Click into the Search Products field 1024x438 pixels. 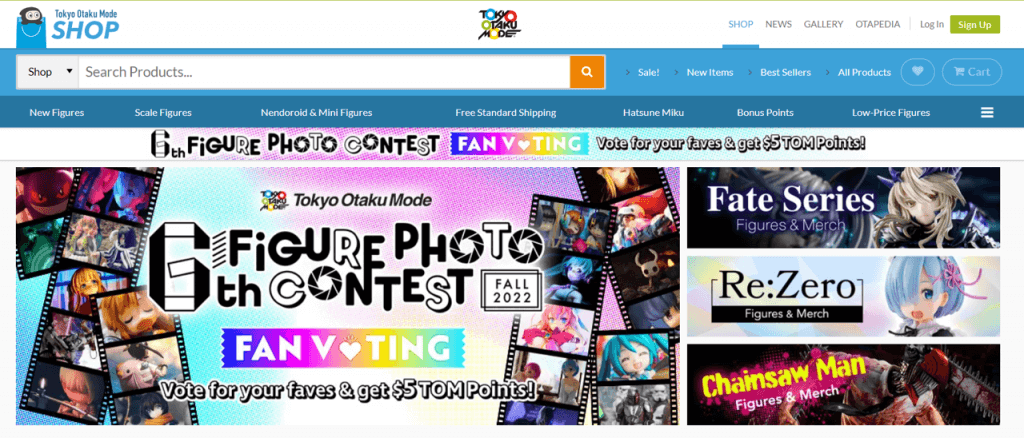pos(324,72)
